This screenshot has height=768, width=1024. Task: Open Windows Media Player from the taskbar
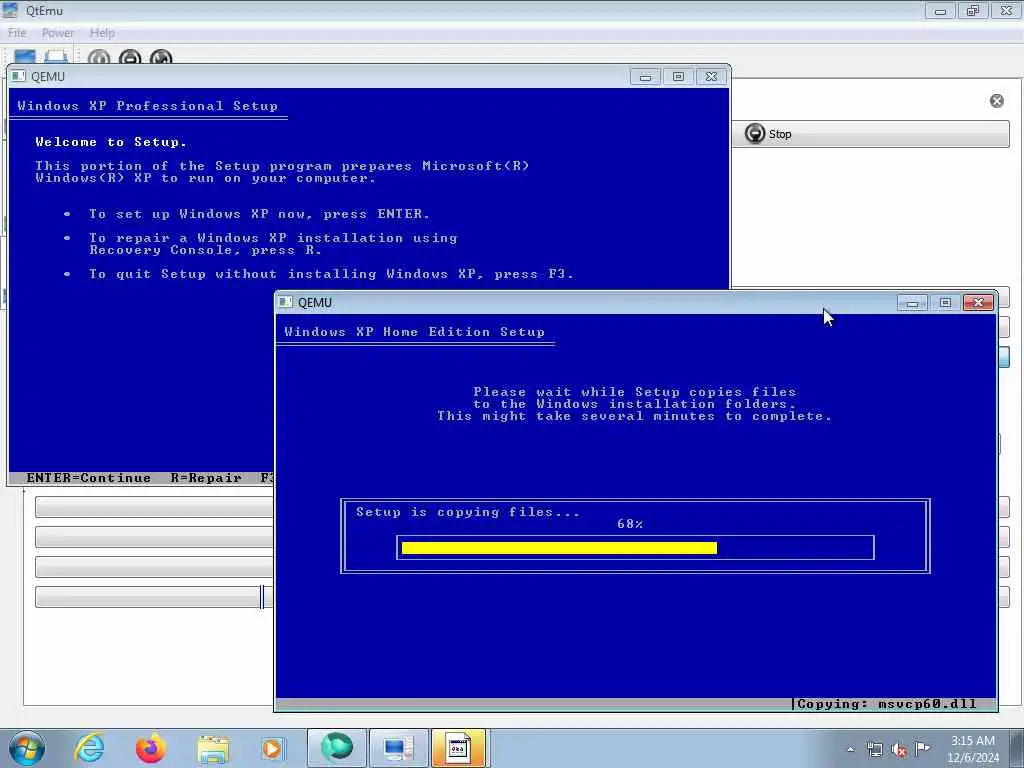(x=273, y=748)
